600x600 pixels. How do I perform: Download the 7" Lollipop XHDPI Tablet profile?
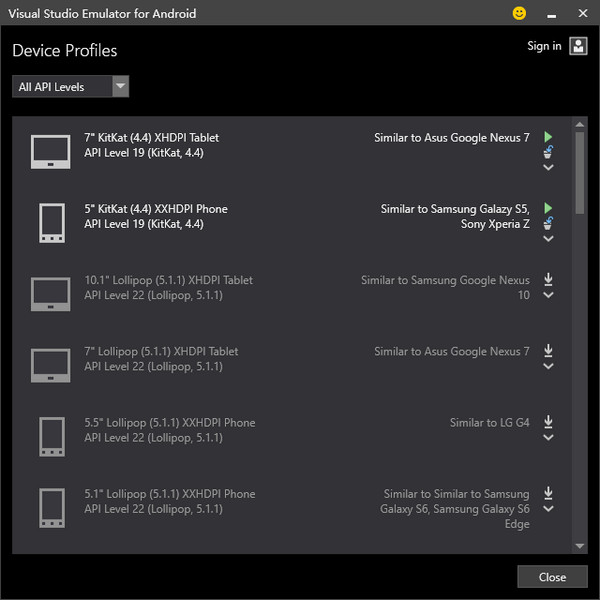[x=548, y=350]
